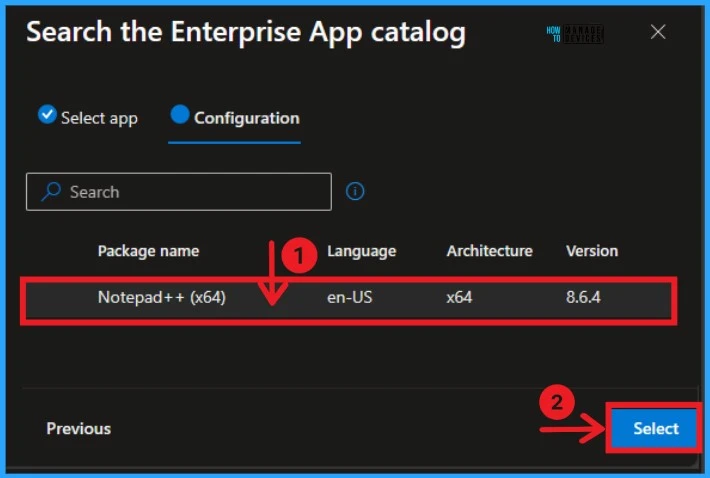
Task: Sort by Package name column header
Action: (149, 251)
